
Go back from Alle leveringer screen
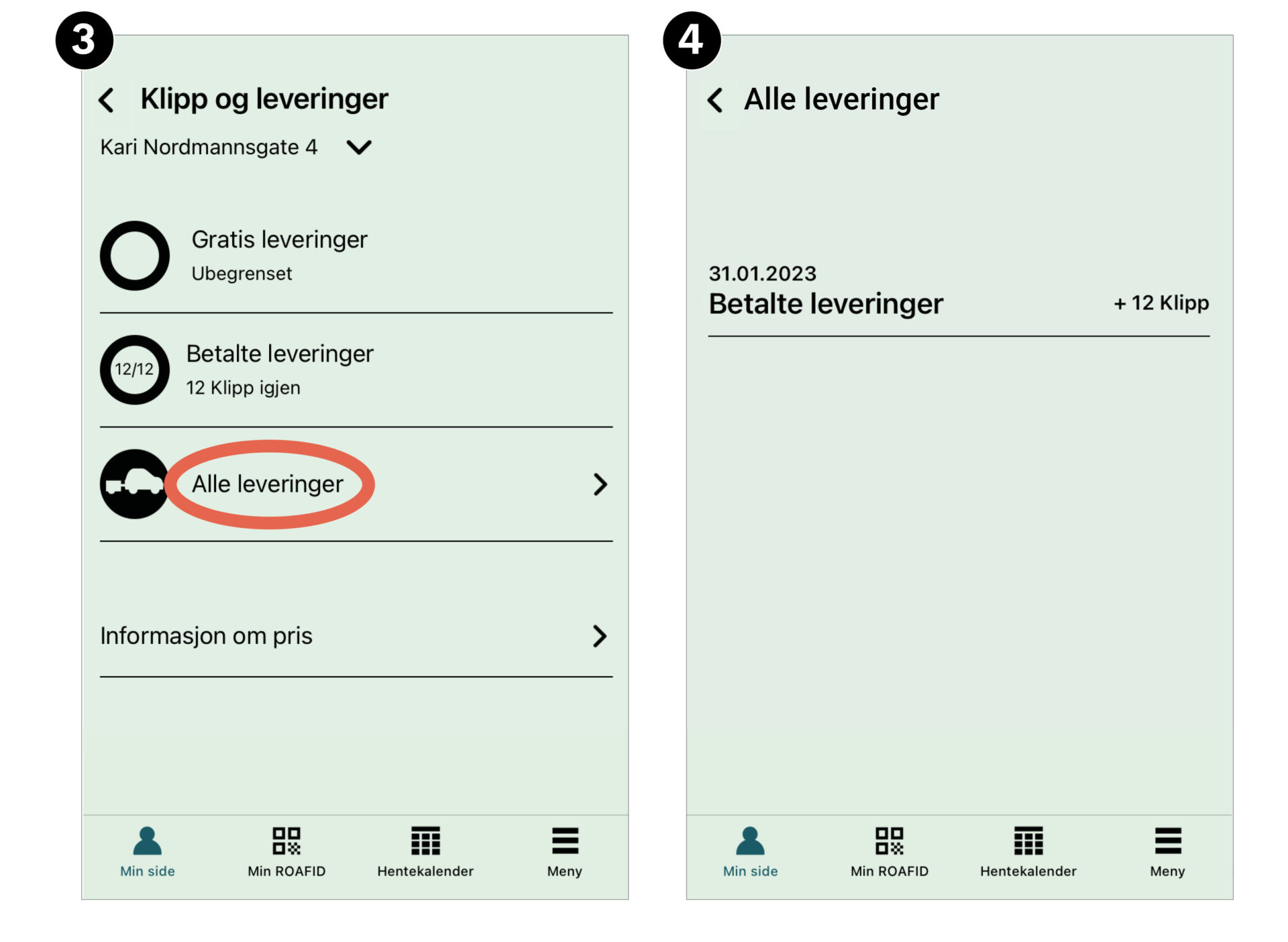point(715,100)
